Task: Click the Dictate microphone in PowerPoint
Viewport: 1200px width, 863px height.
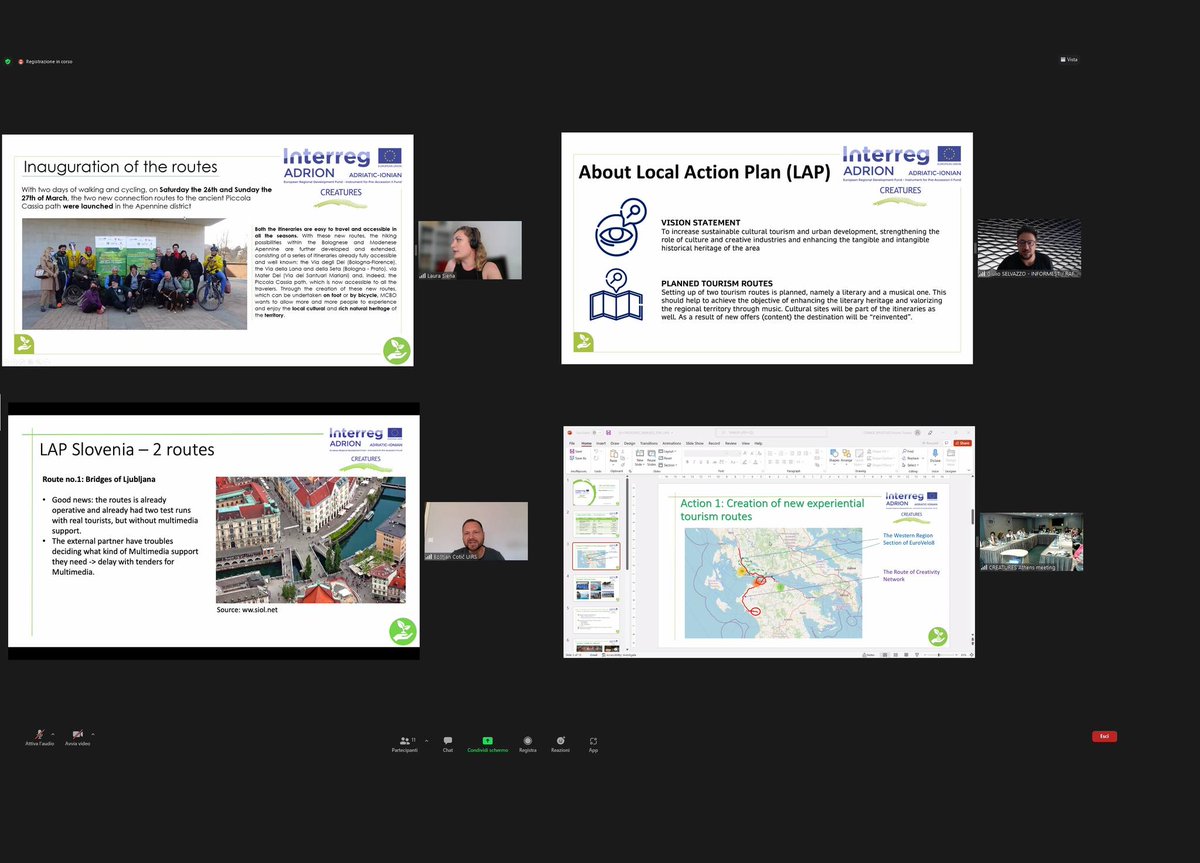Action: (x=935, y=457)
